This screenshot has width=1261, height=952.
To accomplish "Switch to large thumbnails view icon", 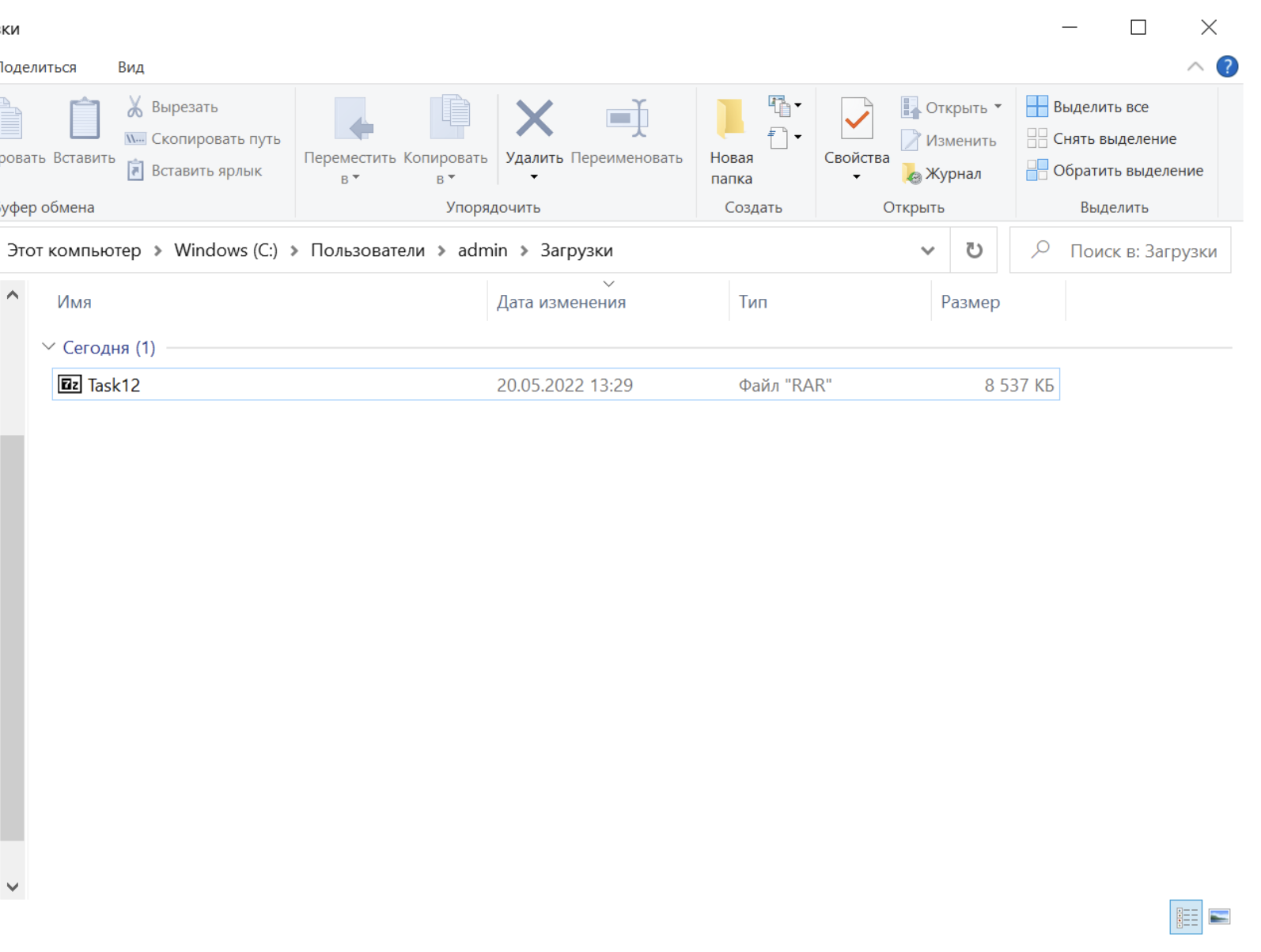I will tap(1220, 917).
